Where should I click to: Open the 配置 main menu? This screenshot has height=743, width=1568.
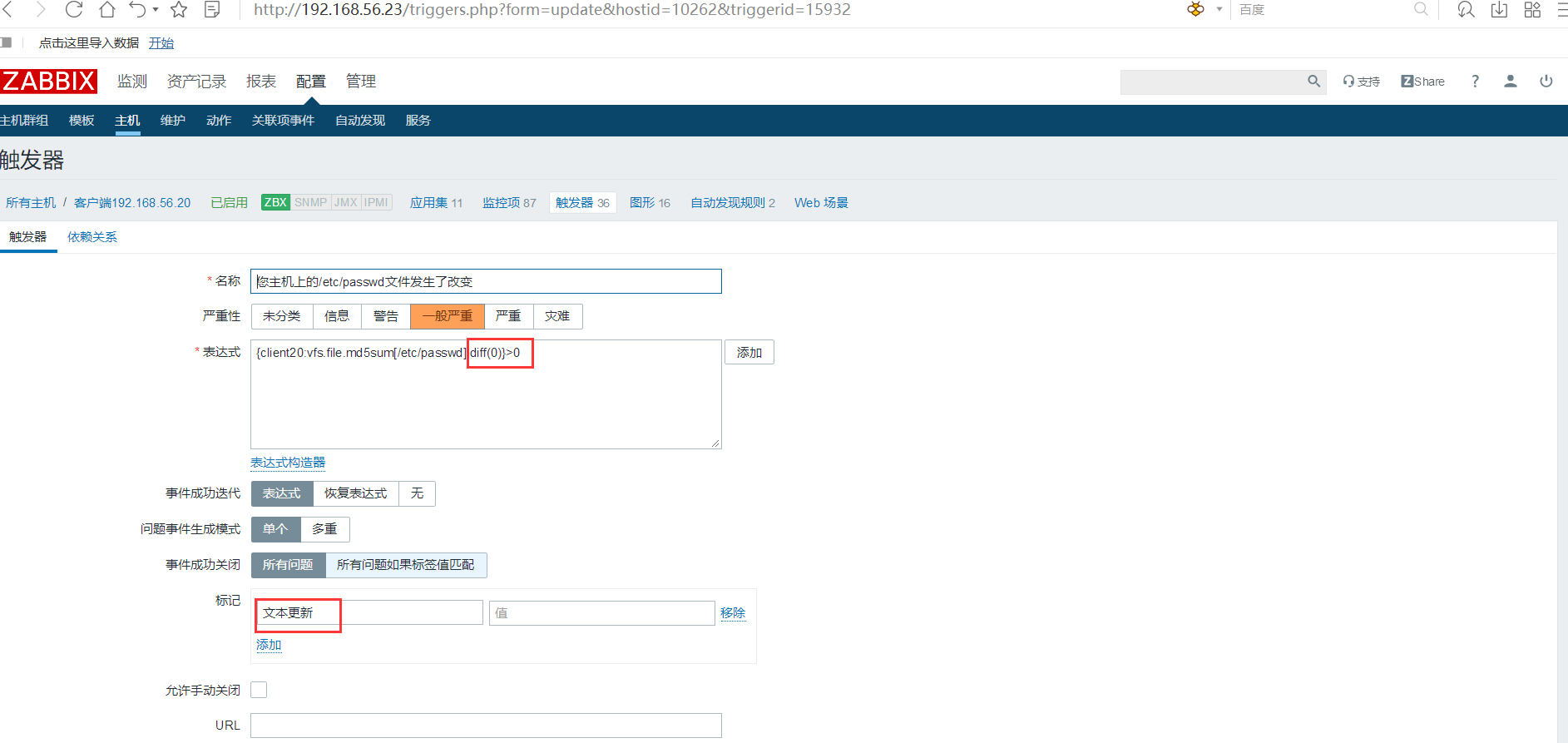point(311,82)
